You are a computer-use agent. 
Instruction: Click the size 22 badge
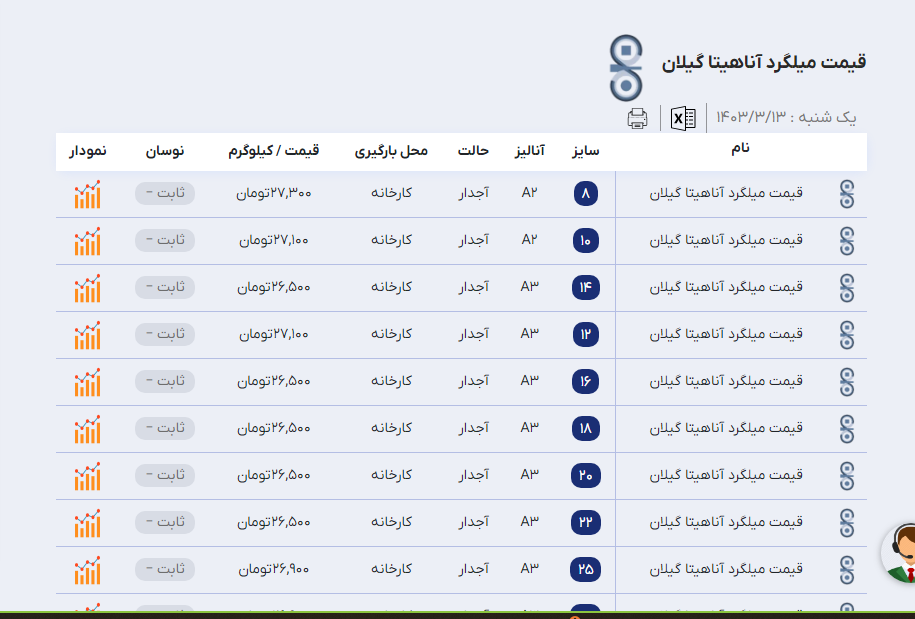(x=585, y=523)
